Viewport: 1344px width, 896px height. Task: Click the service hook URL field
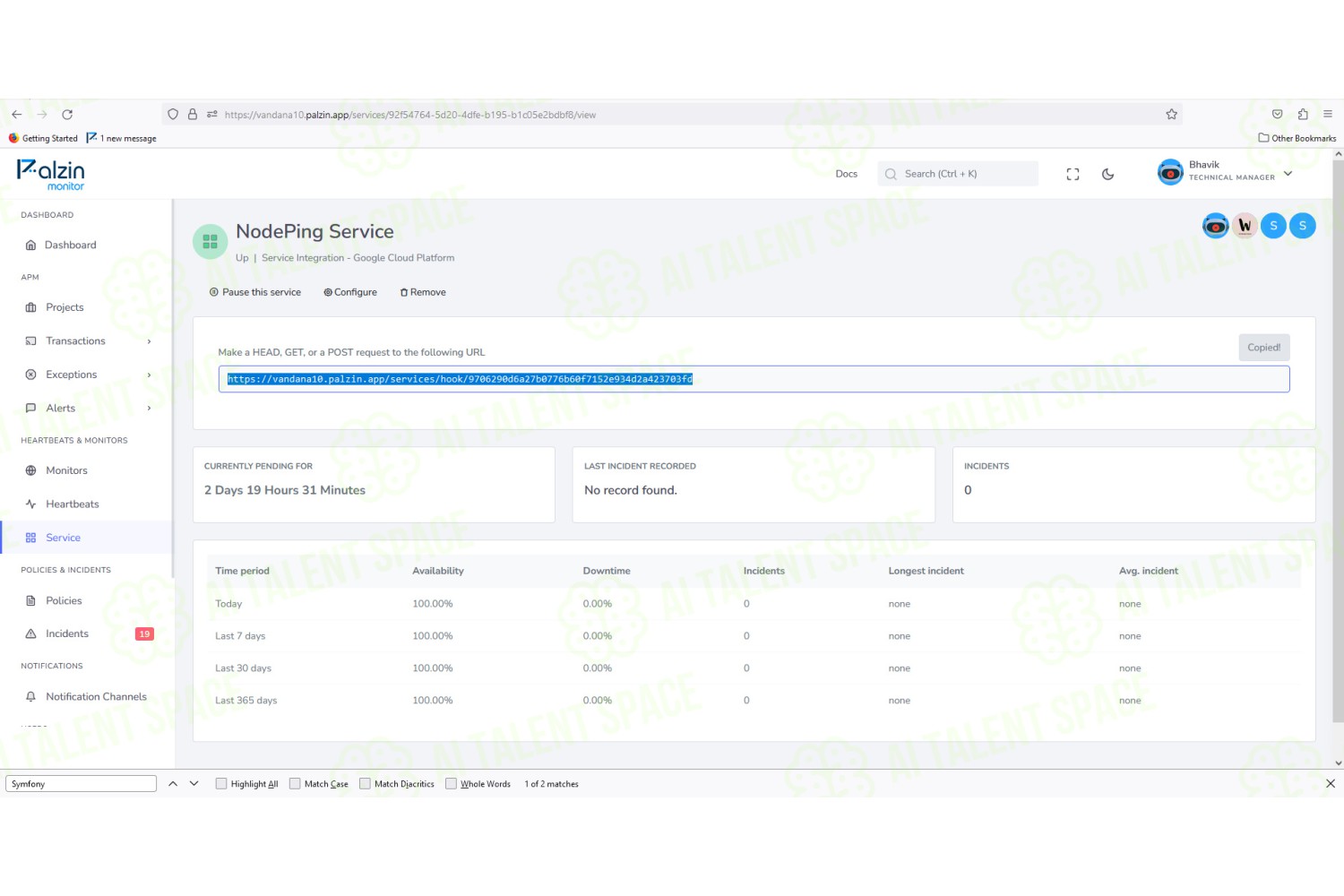pos(754,379)
